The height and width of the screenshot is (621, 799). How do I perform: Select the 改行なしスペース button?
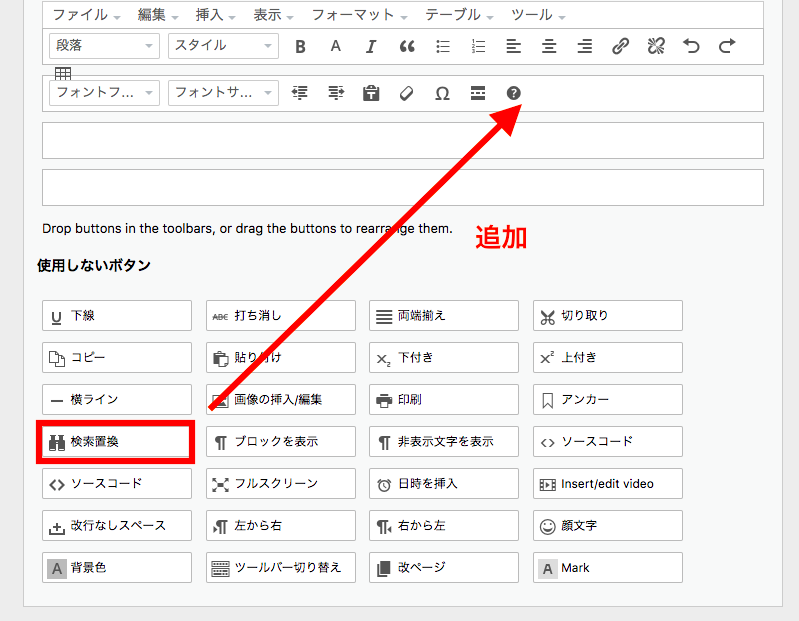(117, 526)
